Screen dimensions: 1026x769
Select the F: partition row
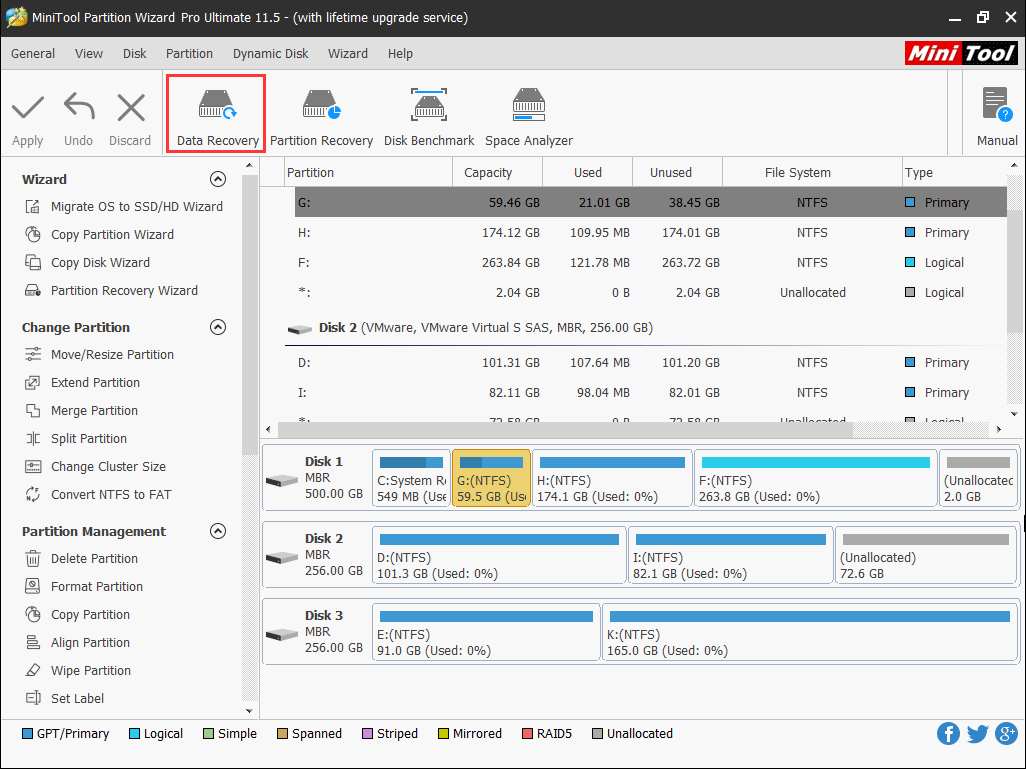(650, 263)
